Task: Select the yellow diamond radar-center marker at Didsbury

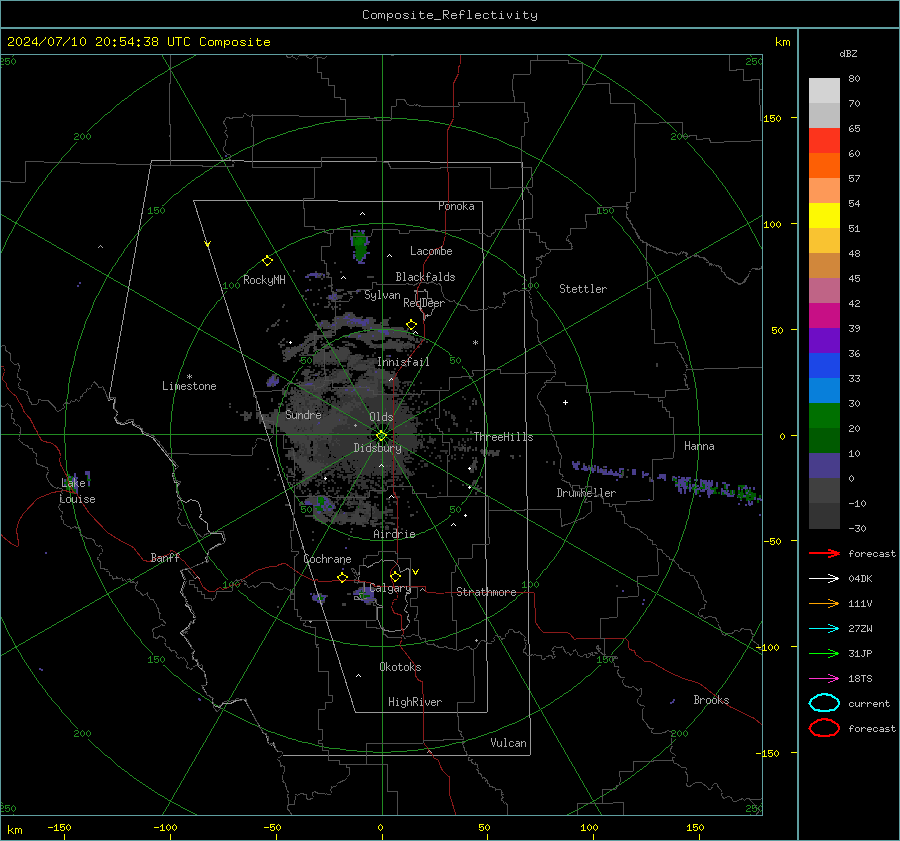Action: click(381, 436)
